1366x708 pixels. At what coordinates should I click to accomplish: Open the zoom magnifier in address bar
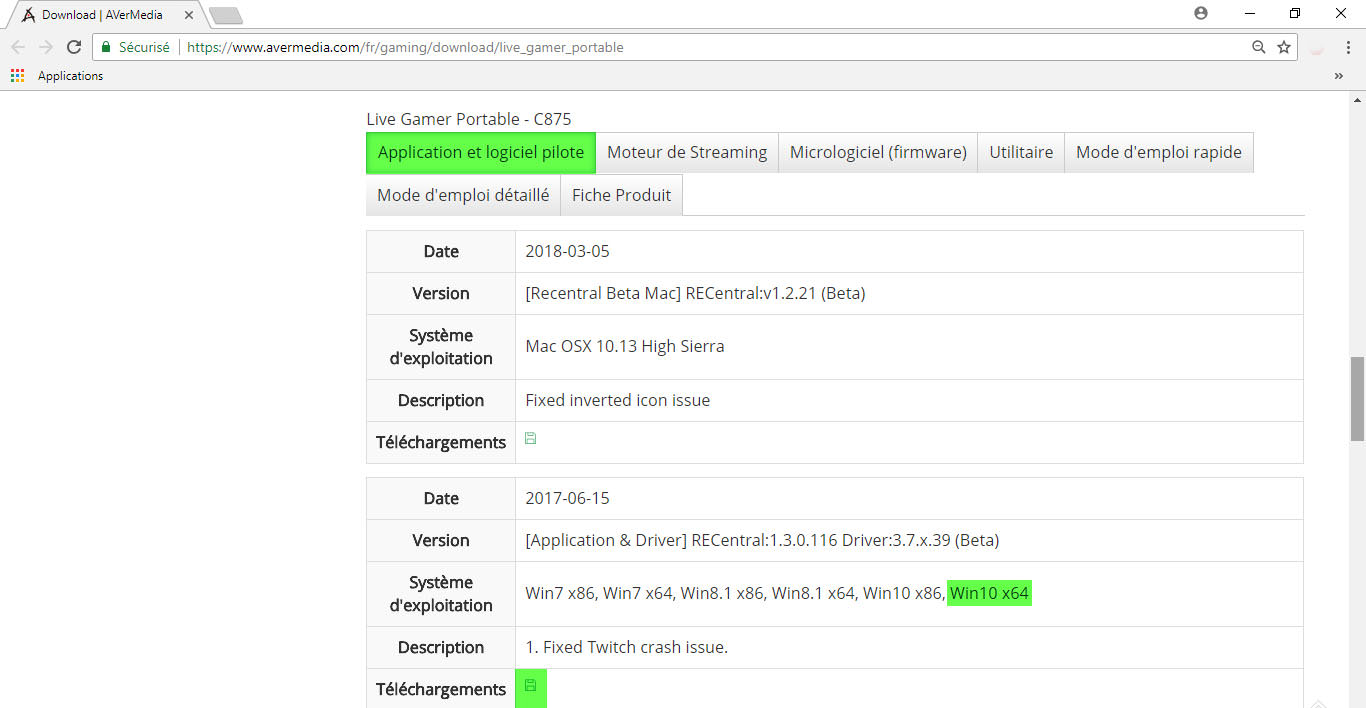click(x=1259, y=47)
